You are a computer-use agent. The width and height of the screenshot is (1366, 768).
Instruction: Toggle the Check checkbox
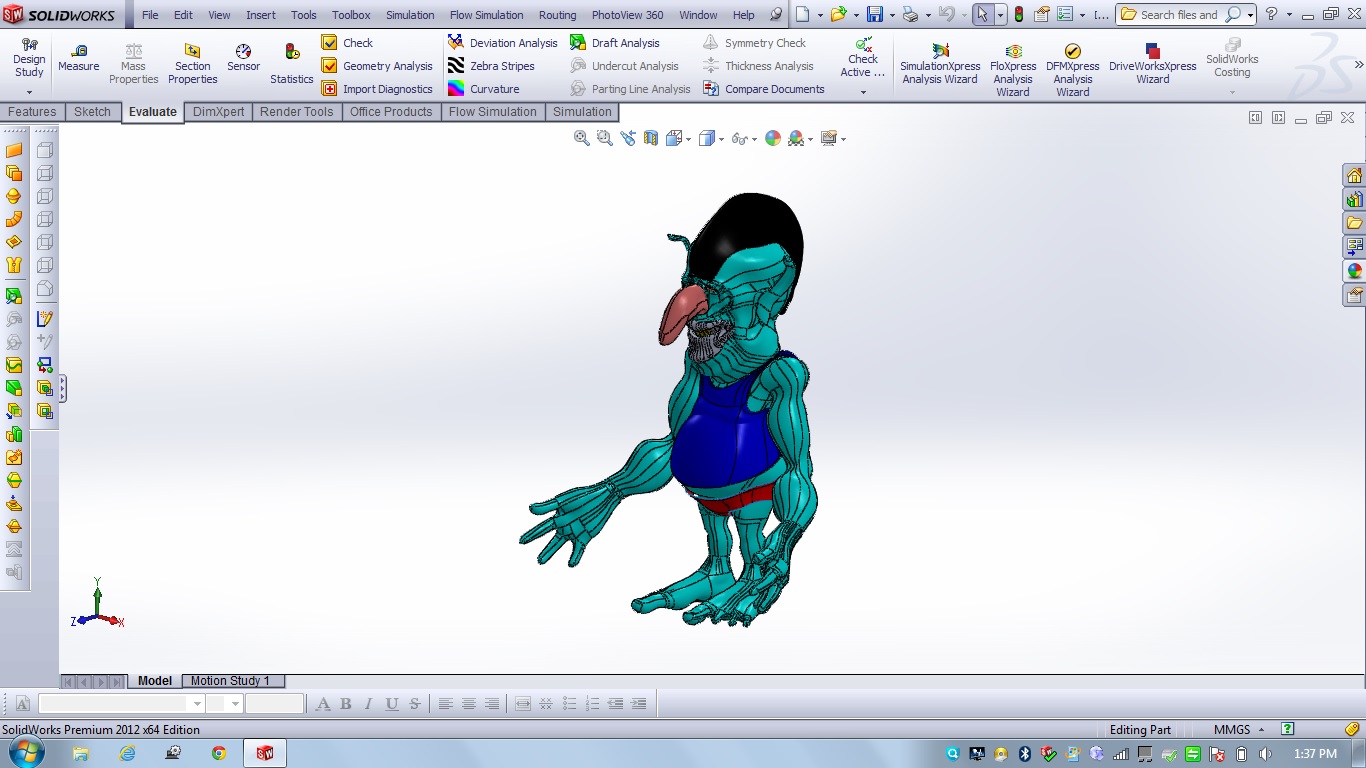329,43
